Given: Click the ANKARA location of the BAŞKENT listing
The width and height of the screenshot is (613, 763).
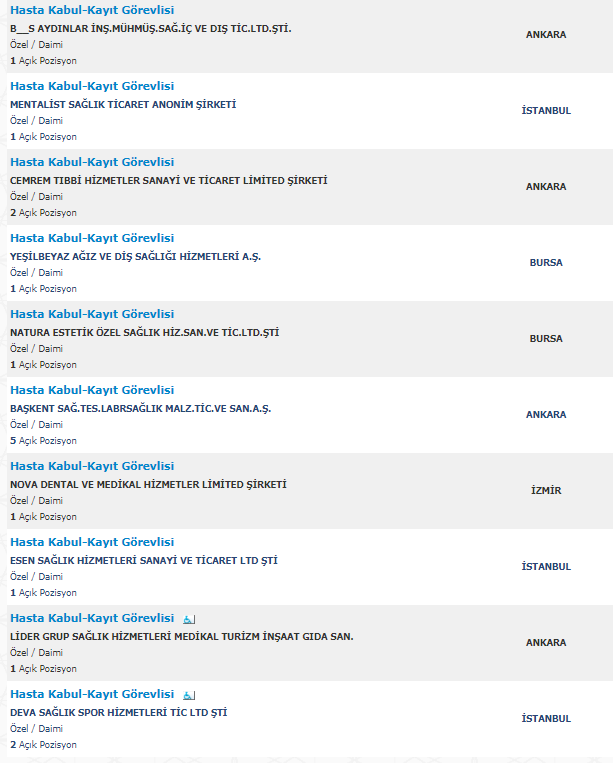Looking at the screenshot, I should 546,415.
